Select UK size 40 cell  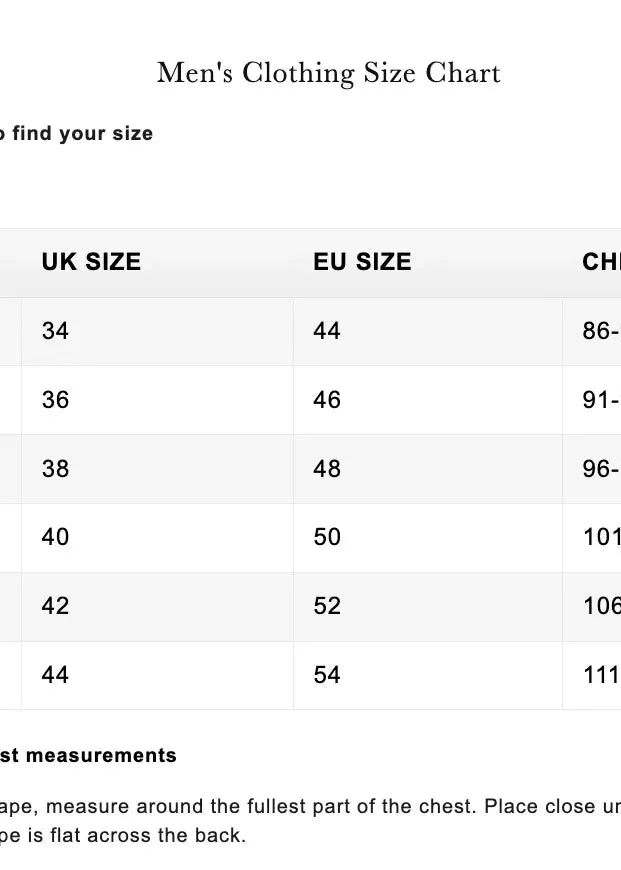pyautogui.click(x=56, y=537)
